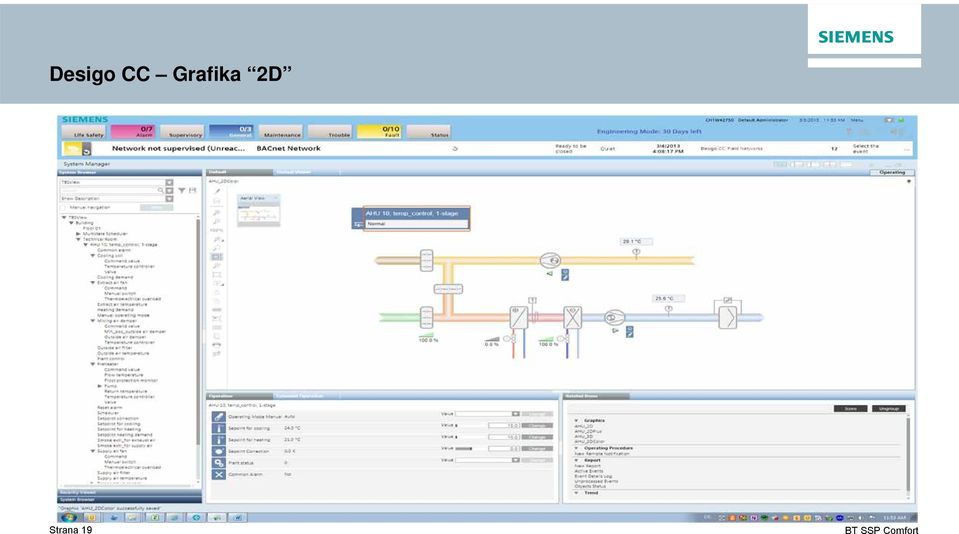Click the System Browser search field
This screenshot has width=959, height=534.
(108, 190)
